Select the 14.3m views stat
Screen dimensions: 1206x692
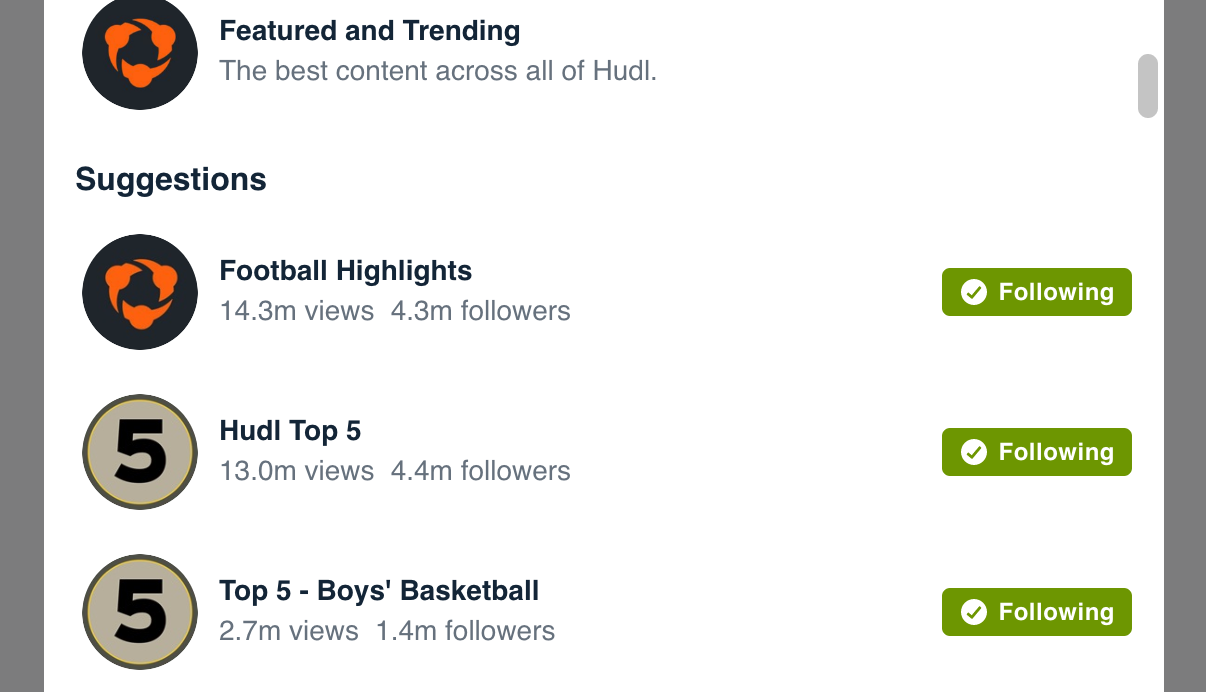point(297,311)
